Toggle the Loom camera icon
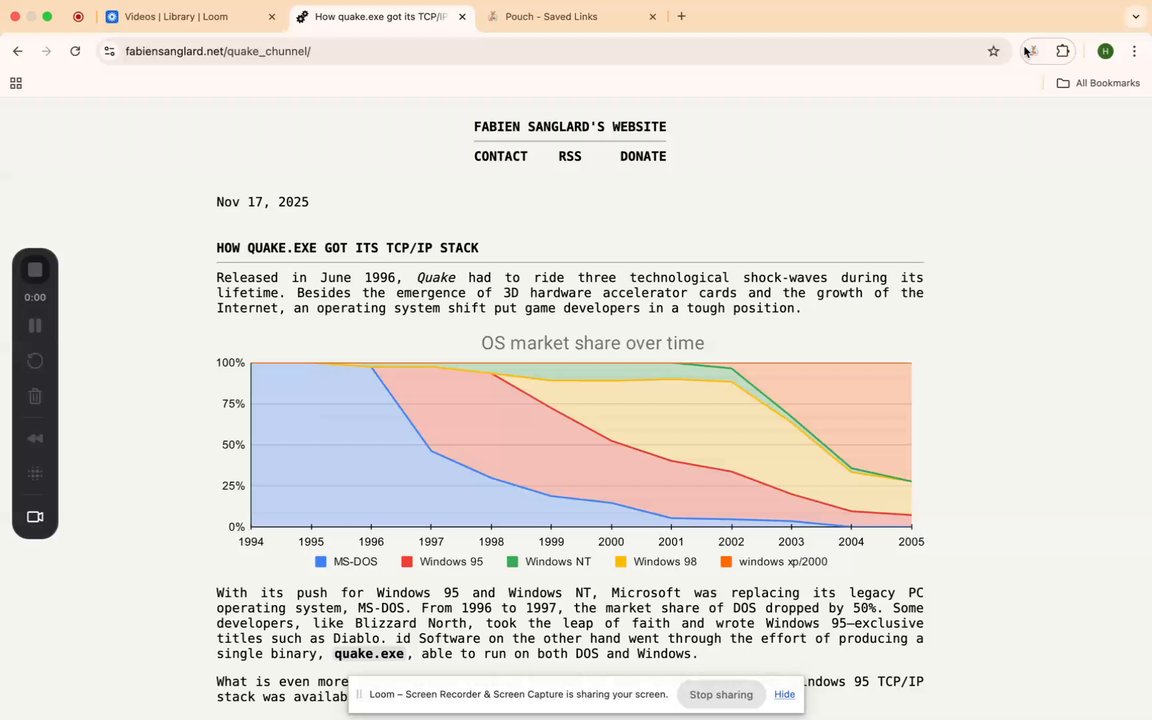The height and width of the screenshot is (720, 1152). [35, 517]
